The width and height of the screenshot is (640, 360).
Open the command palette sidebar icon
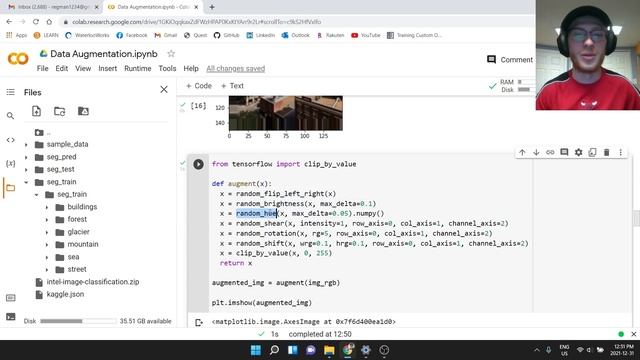click(x=11, y=298)
